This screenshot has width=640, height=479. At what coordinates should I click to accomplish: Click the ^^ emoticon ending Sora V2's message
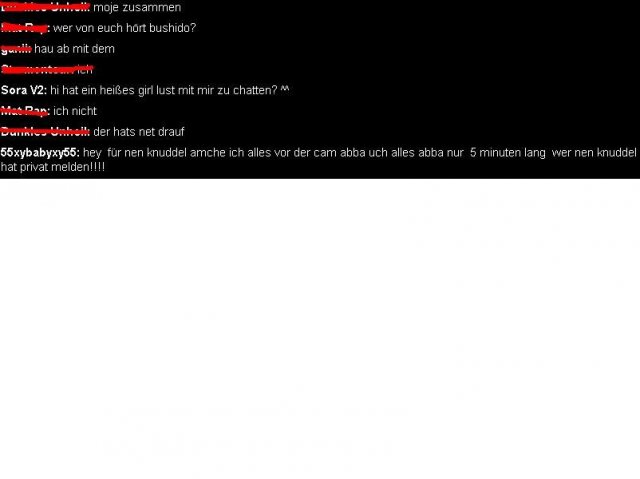coord(284,89)
